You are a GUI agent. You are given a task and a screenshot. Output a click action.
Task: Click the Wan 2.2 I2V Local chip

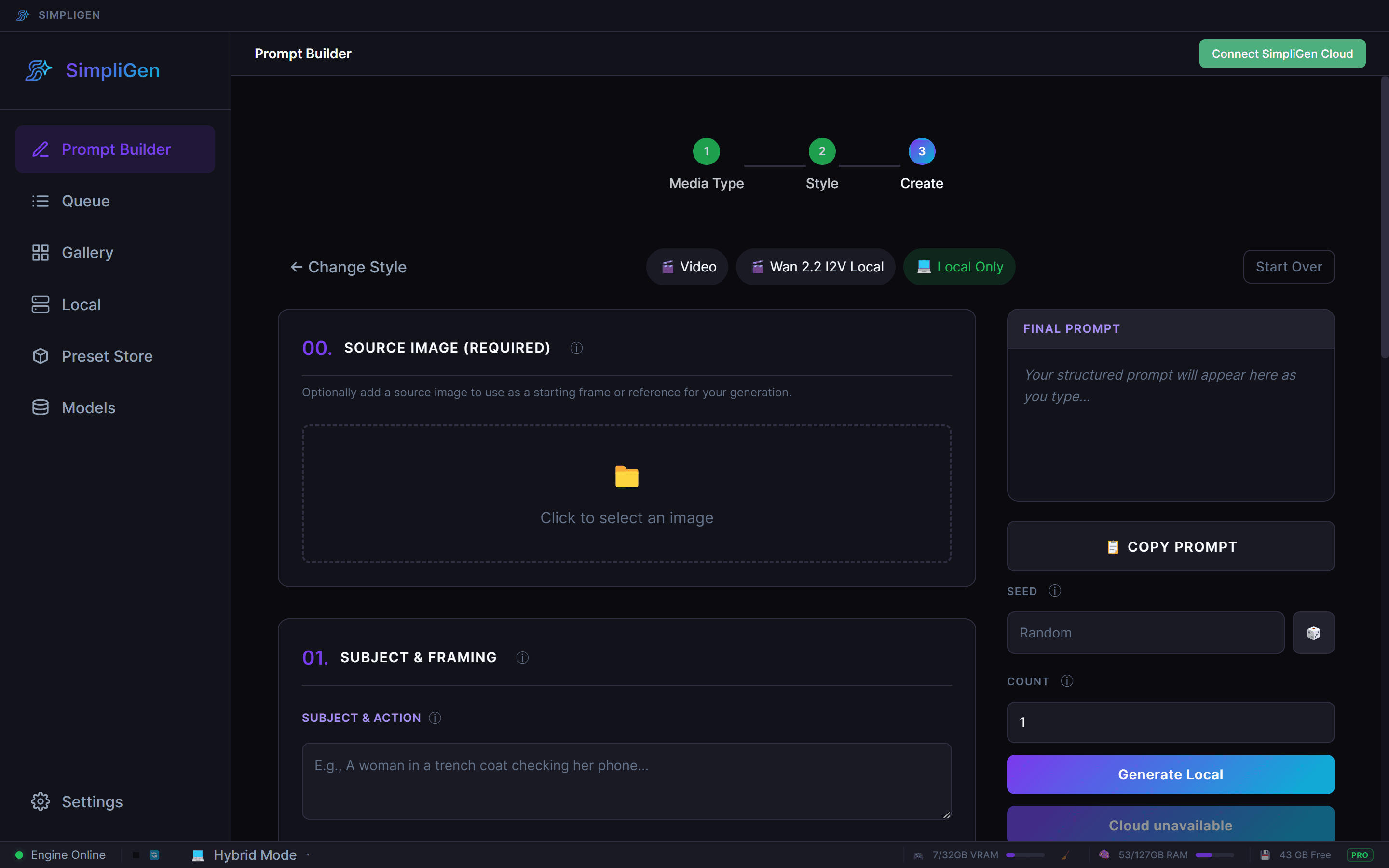pyautogui.click(x=816, y=267)
